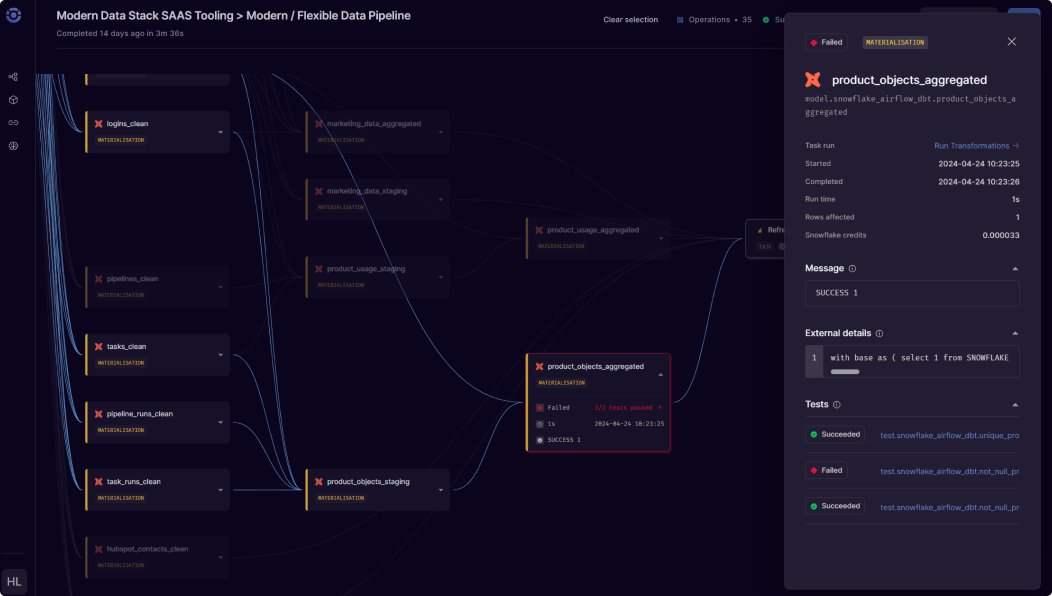The width and height of the screenshot is (1052, 596).
Task: Select the lineage graph icon in sidebar
Action: 13,76
